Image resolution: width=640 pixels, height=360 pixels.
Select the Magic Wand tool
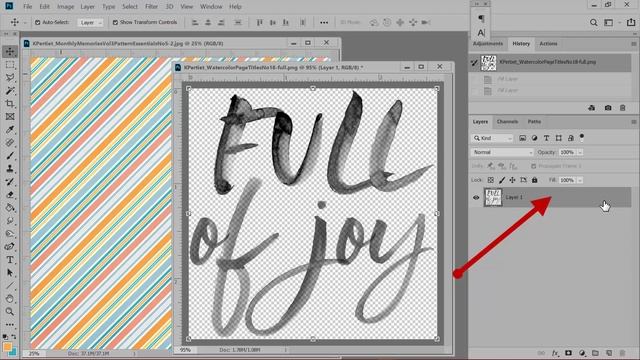click(x=10, y=91)
